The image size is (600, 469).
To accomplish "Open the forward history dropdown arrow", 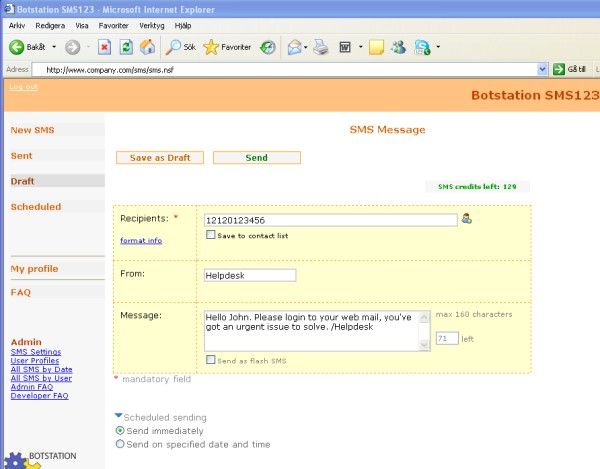I will [x=88, y=47].
